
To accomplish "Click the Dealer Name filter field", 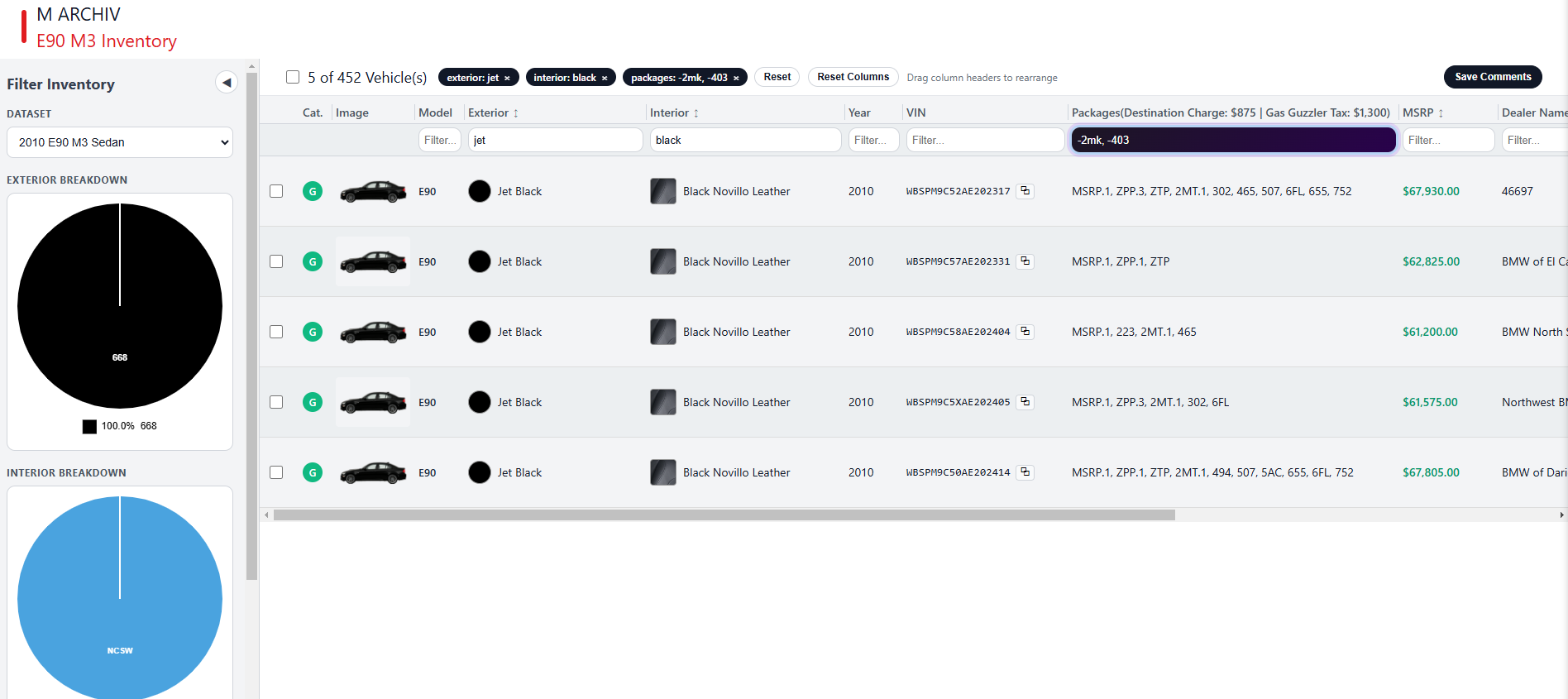I will (1535, 140).
